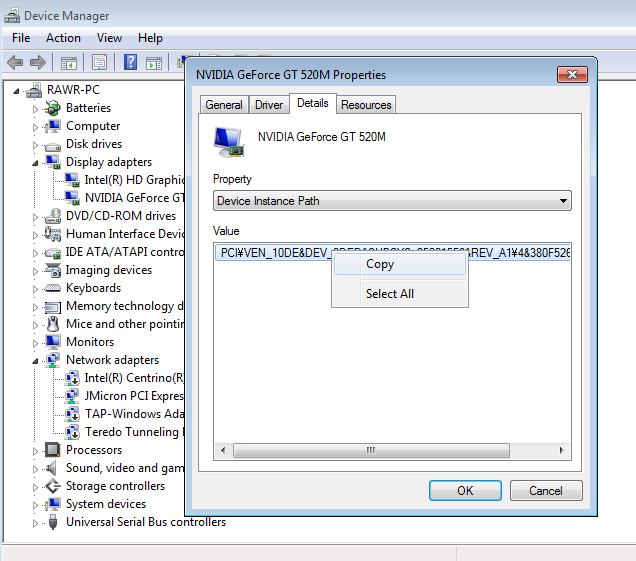Image resolution: width=636 pixels, height=561 pixels.
Task: Select the System devices icon
Action: pos(53,504)
